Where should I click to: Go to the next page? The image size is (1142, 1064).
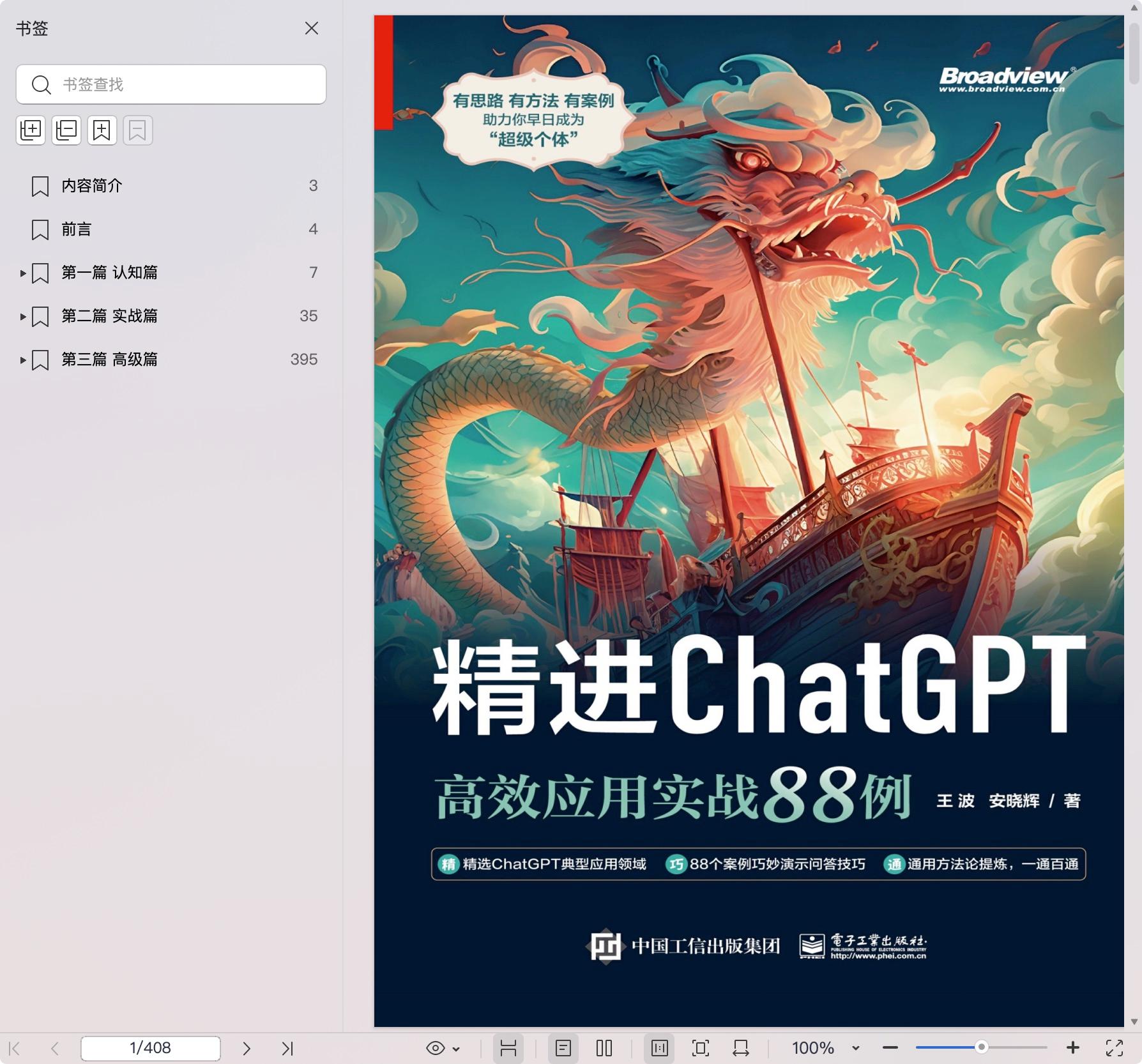[247, 1048]
